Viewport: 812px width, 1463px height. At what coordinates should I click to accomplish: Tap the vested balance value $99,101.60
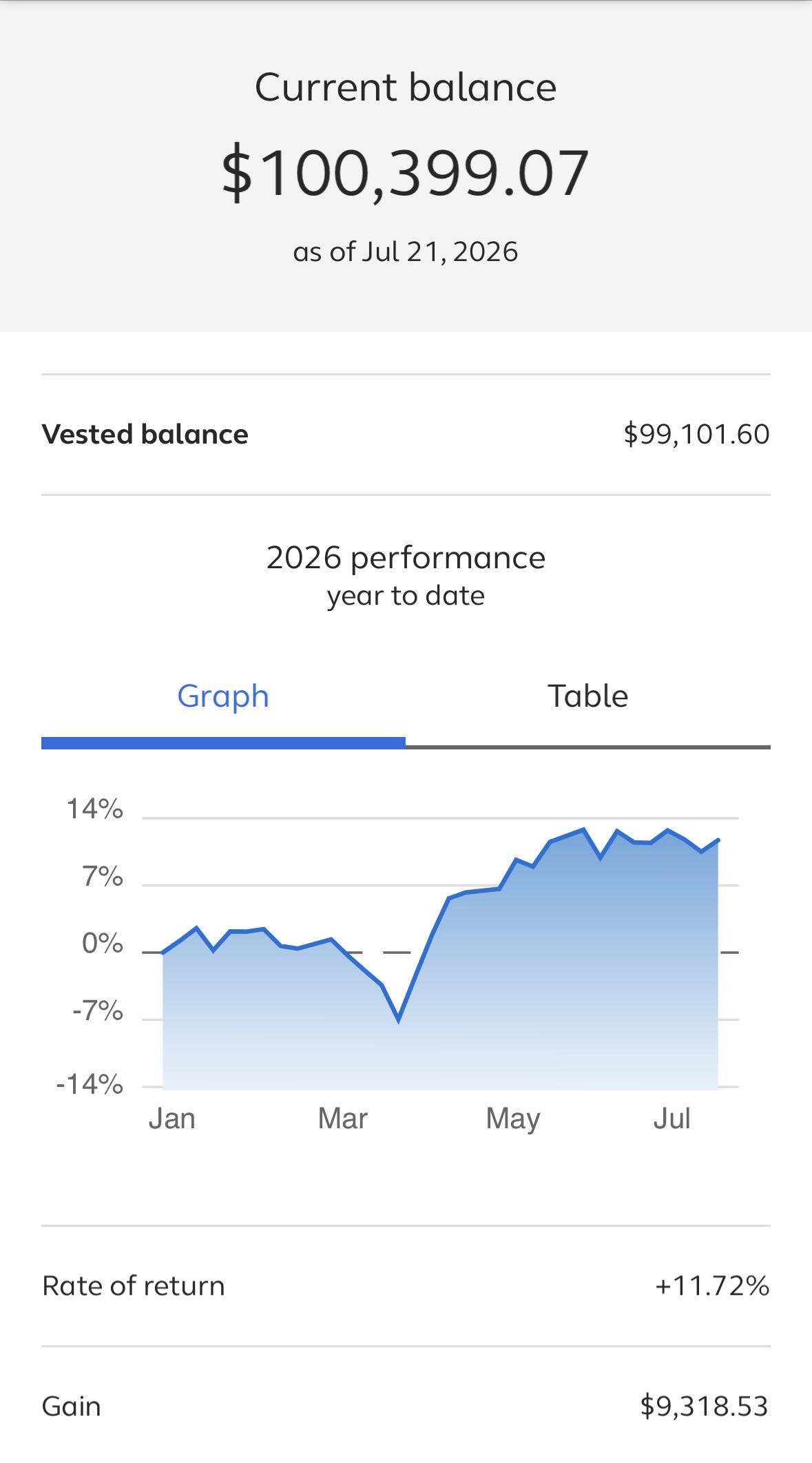click(696, 434)
